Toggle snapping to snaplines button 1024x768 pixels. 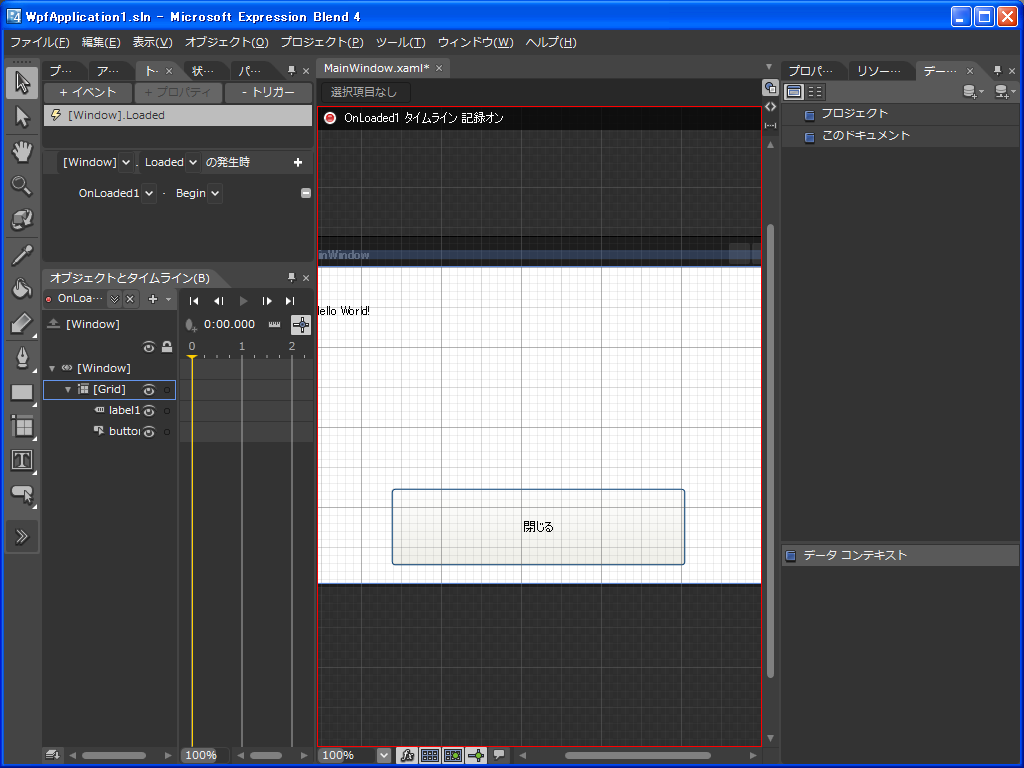coord(476,755)
